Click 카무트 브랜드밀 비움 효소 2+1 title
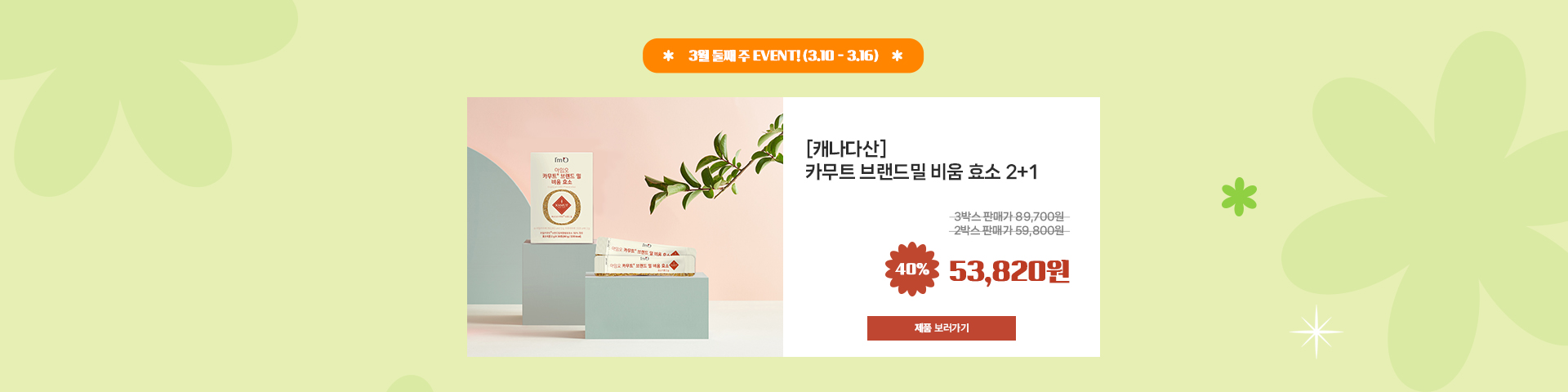Viewport: 1568px width, 392px height. (x=921, y=172)
